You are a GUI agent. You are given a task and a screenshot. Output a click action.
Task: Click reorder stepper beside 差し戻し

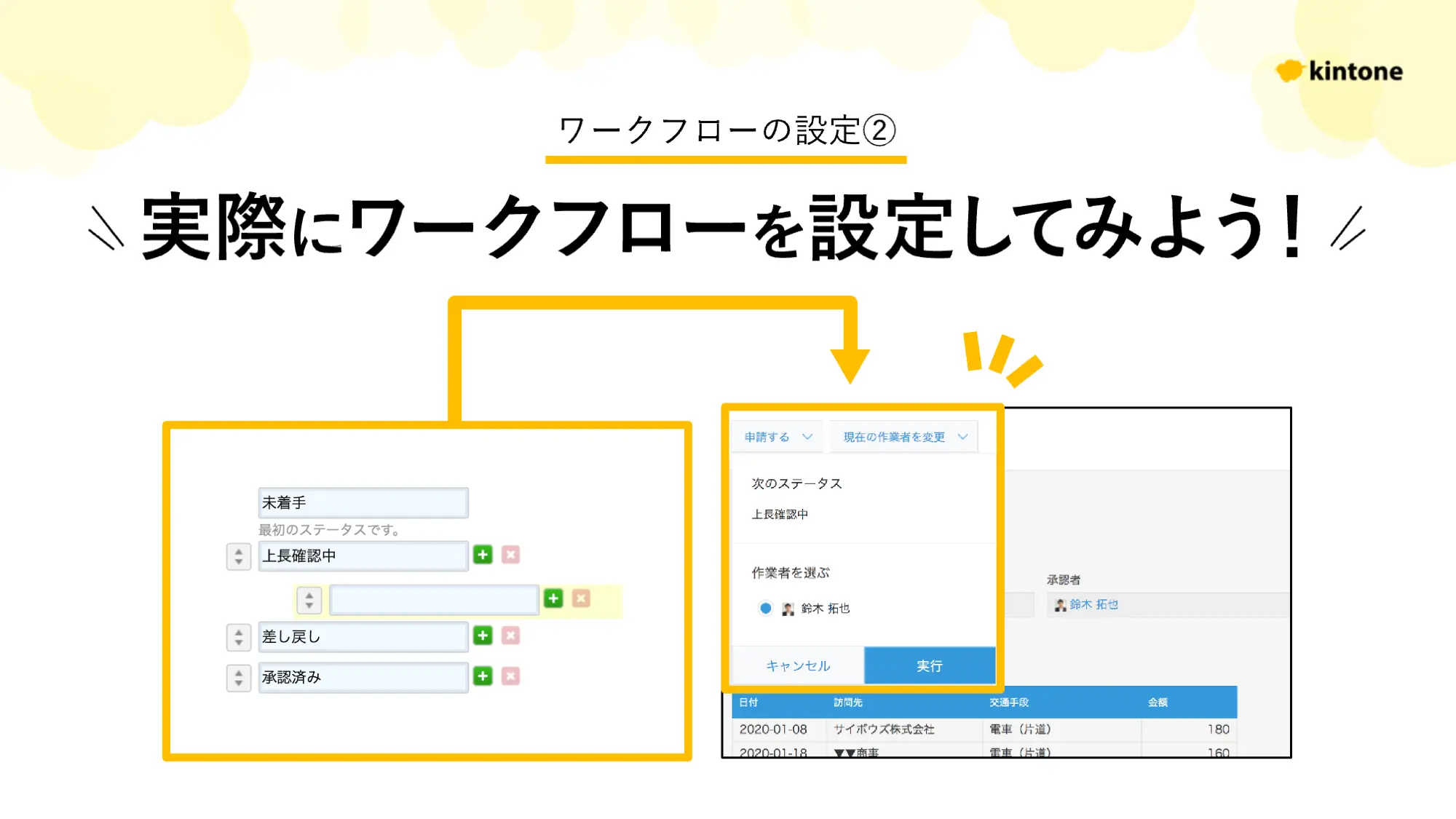pyautogui.click(x=238, y=637)
